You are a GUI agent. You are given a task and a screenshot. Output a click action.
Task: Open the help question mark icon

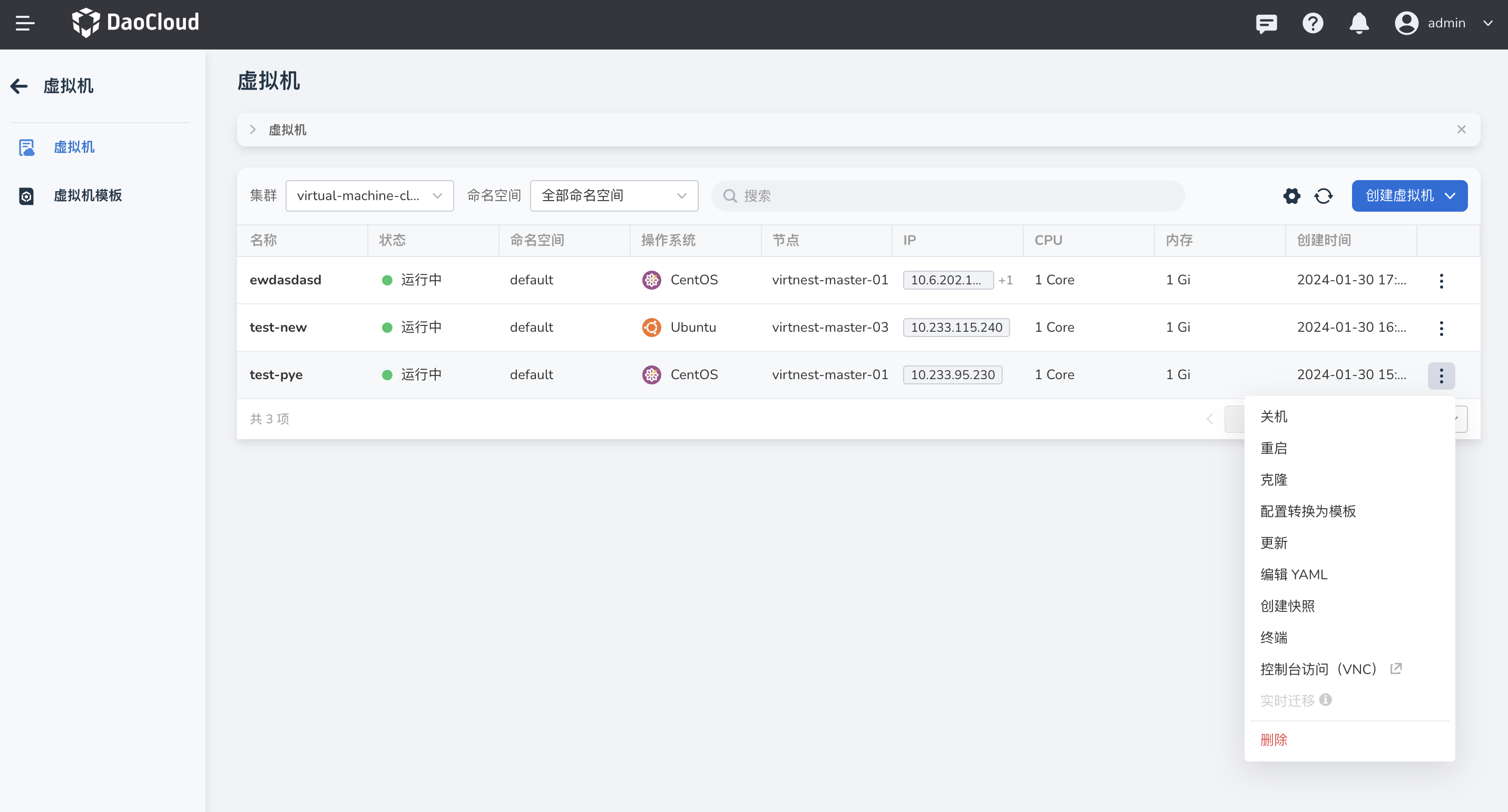(x=1313, y=23)
